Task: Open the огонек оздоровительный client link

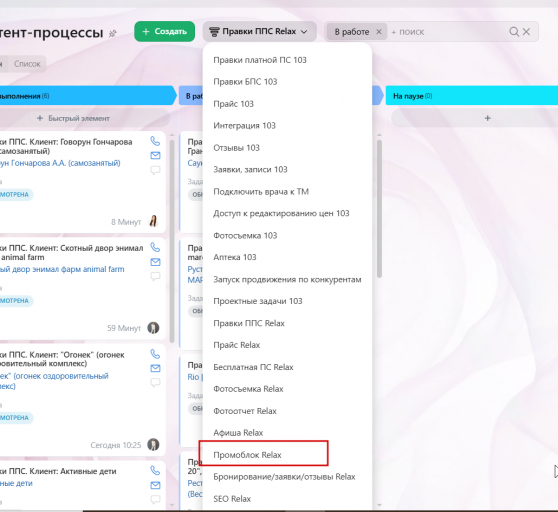Action: pos(54,381)
